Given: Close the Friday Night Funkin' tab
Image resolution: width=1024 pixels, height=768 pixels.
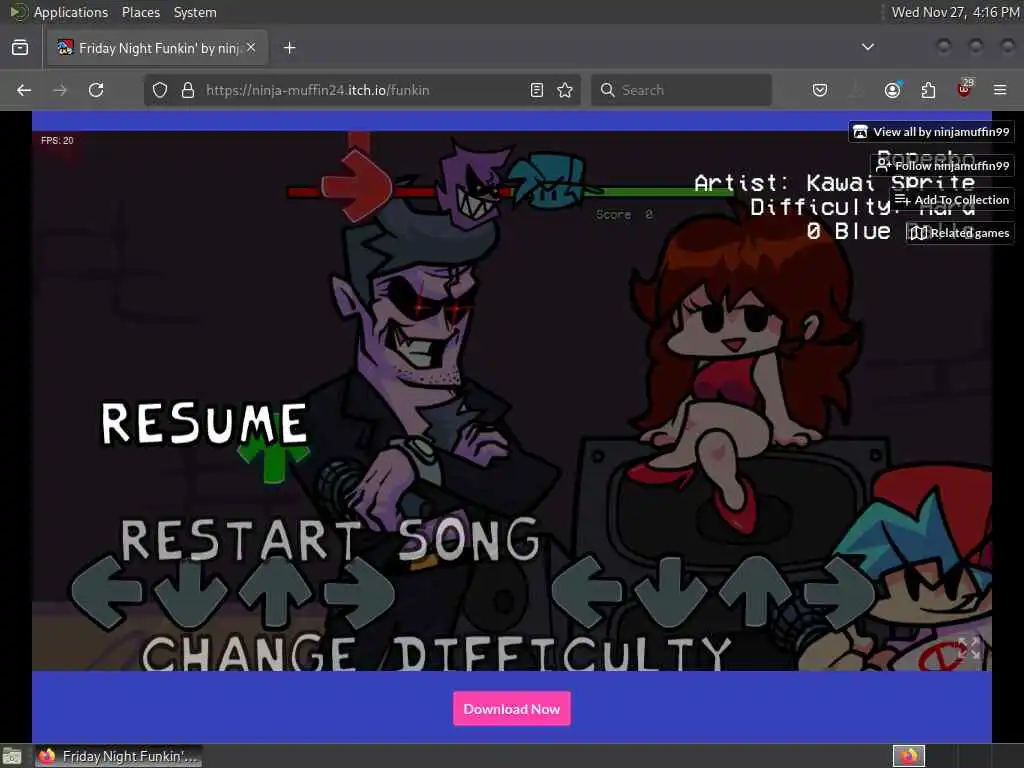Looking at the screenshot, I should tap(251, 47).
